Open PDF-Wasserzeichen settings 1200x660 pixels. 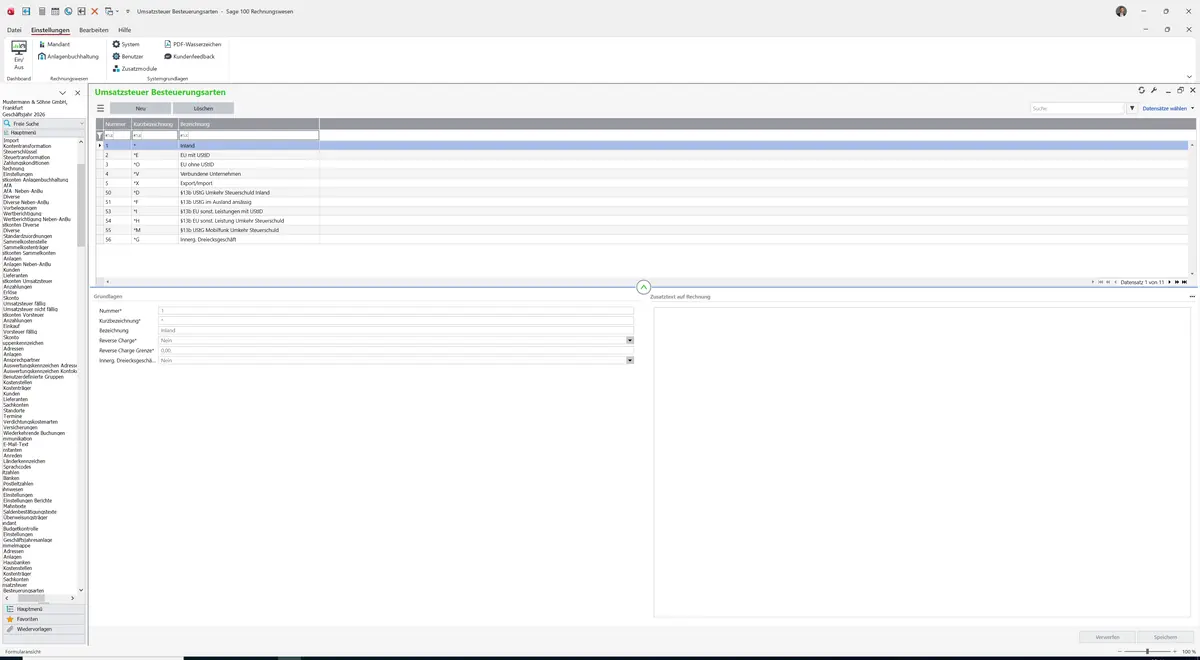coord(192,45)
